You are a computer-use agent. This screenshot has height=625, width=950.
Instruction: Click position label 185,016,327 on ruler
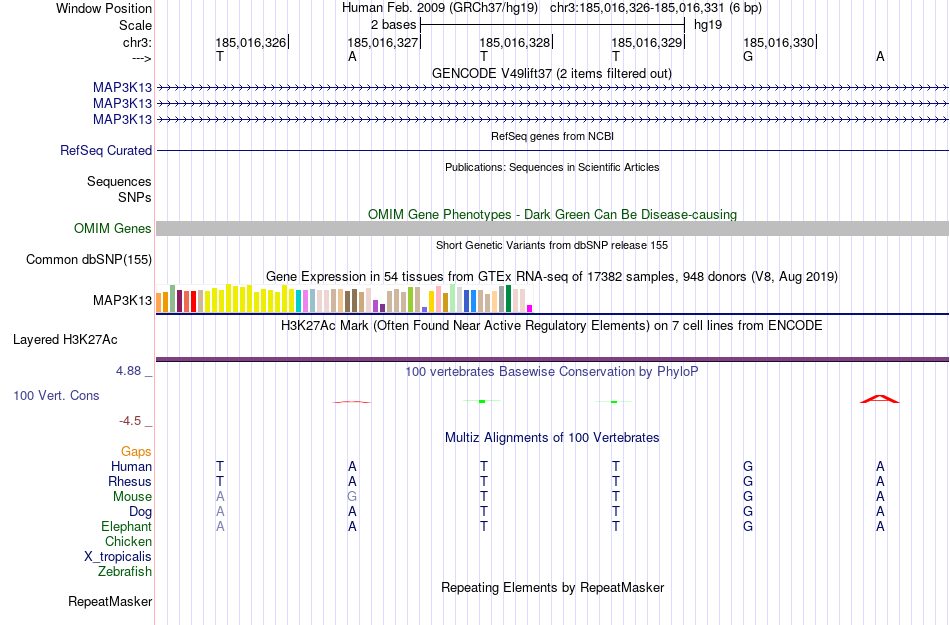[382, 42]
